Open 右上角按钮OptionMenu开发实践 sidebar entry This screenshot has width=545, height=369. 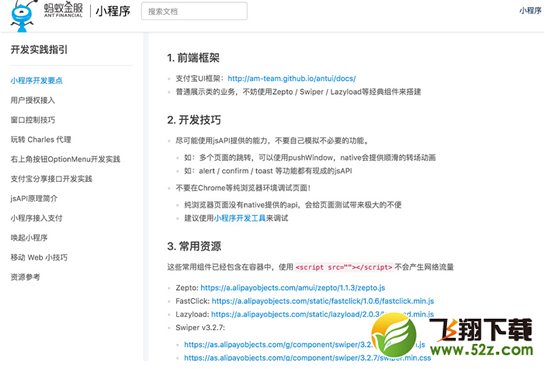click(x=65, y=159)
